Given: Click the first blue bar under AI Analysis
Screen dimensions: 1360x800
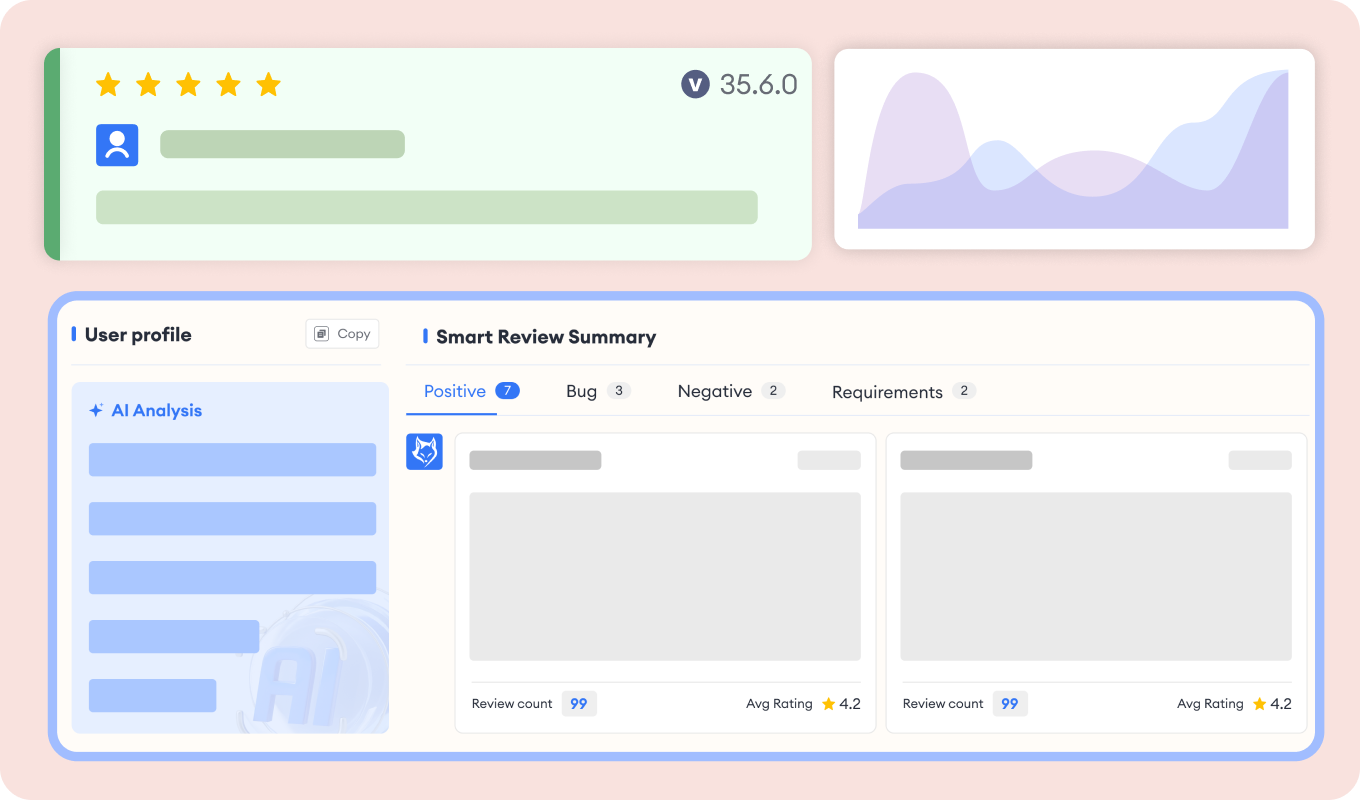Looking at the screenshot, I should click(x=232, y=460).
